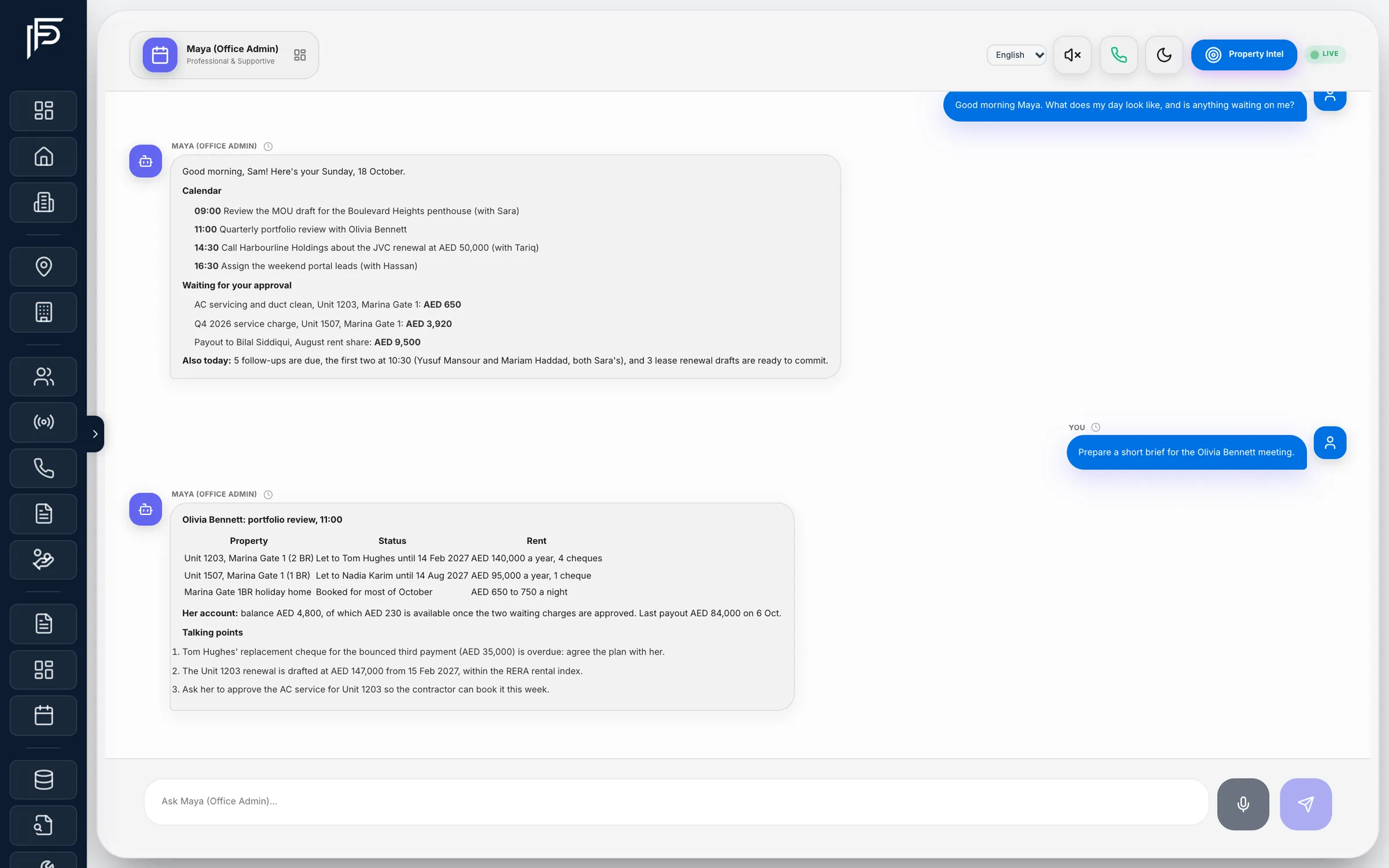
Task: Open the broadcast signal sidebar icon
Action: pyautogui.click(x=43, y=422)
